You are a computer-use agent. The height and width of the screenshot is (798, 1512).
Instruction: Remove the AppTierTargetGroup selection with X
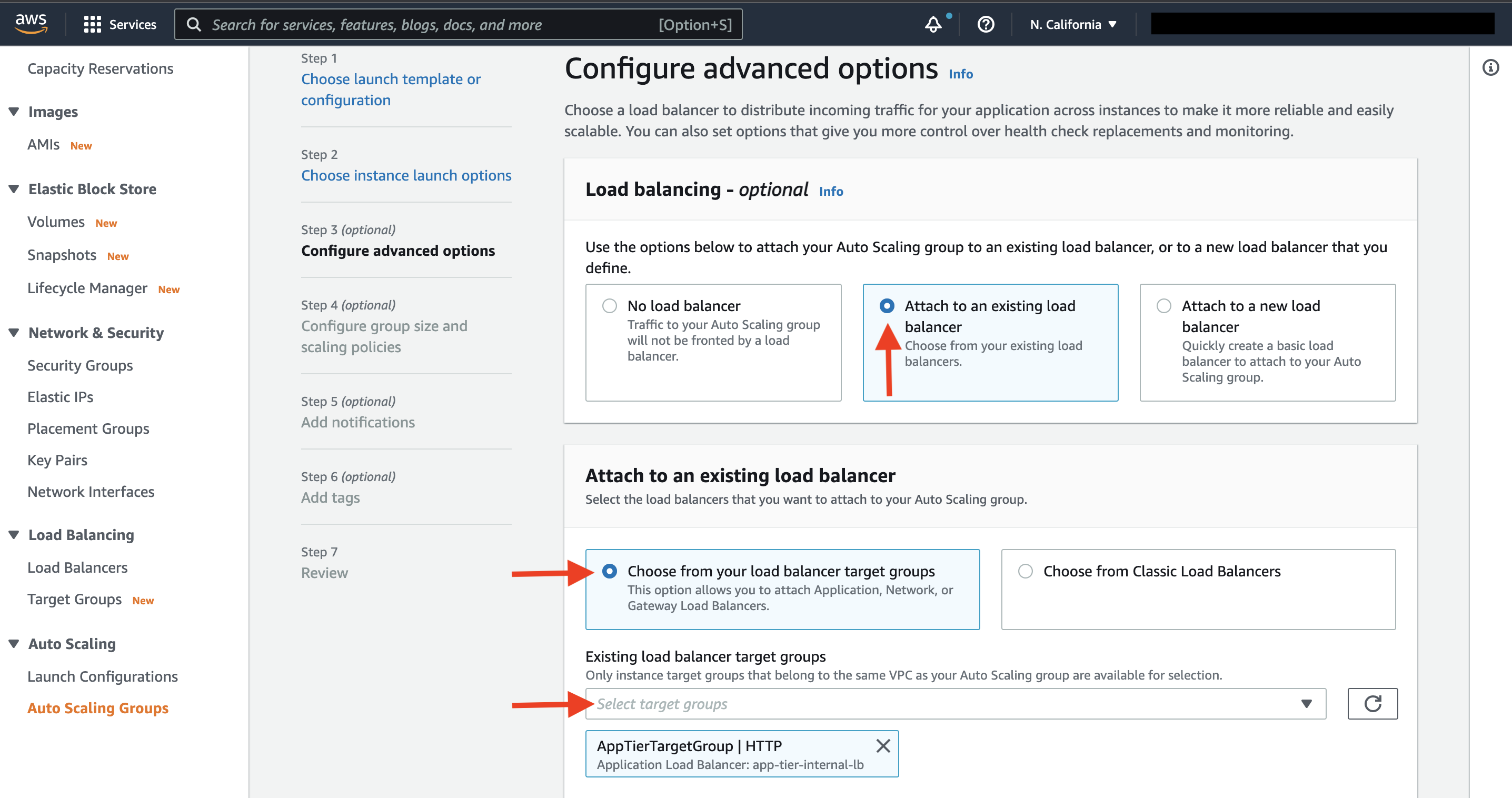(x=883, y=745)
